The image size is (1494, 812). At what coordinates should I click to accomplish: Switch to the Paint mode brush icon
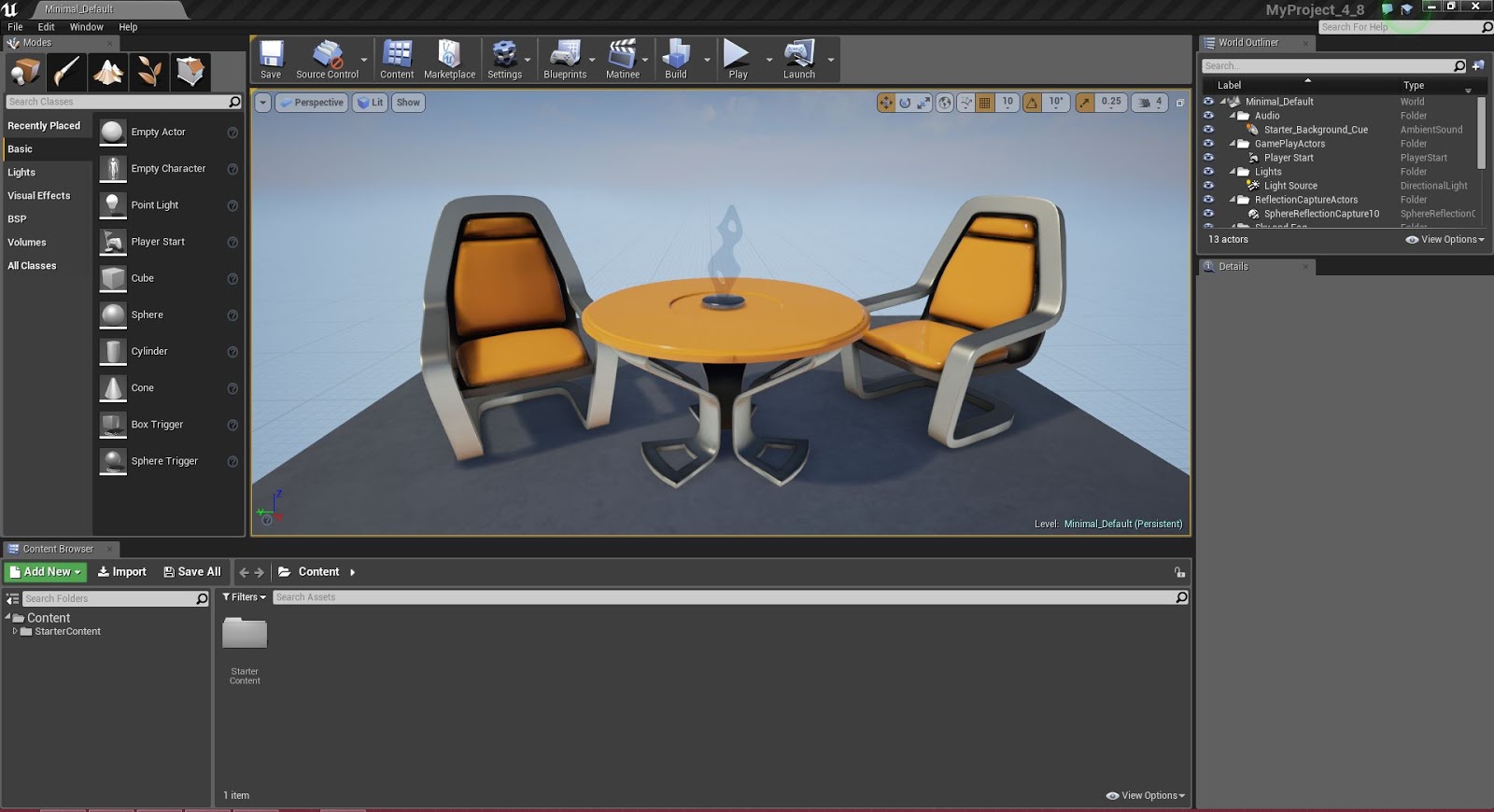(67, 72)
